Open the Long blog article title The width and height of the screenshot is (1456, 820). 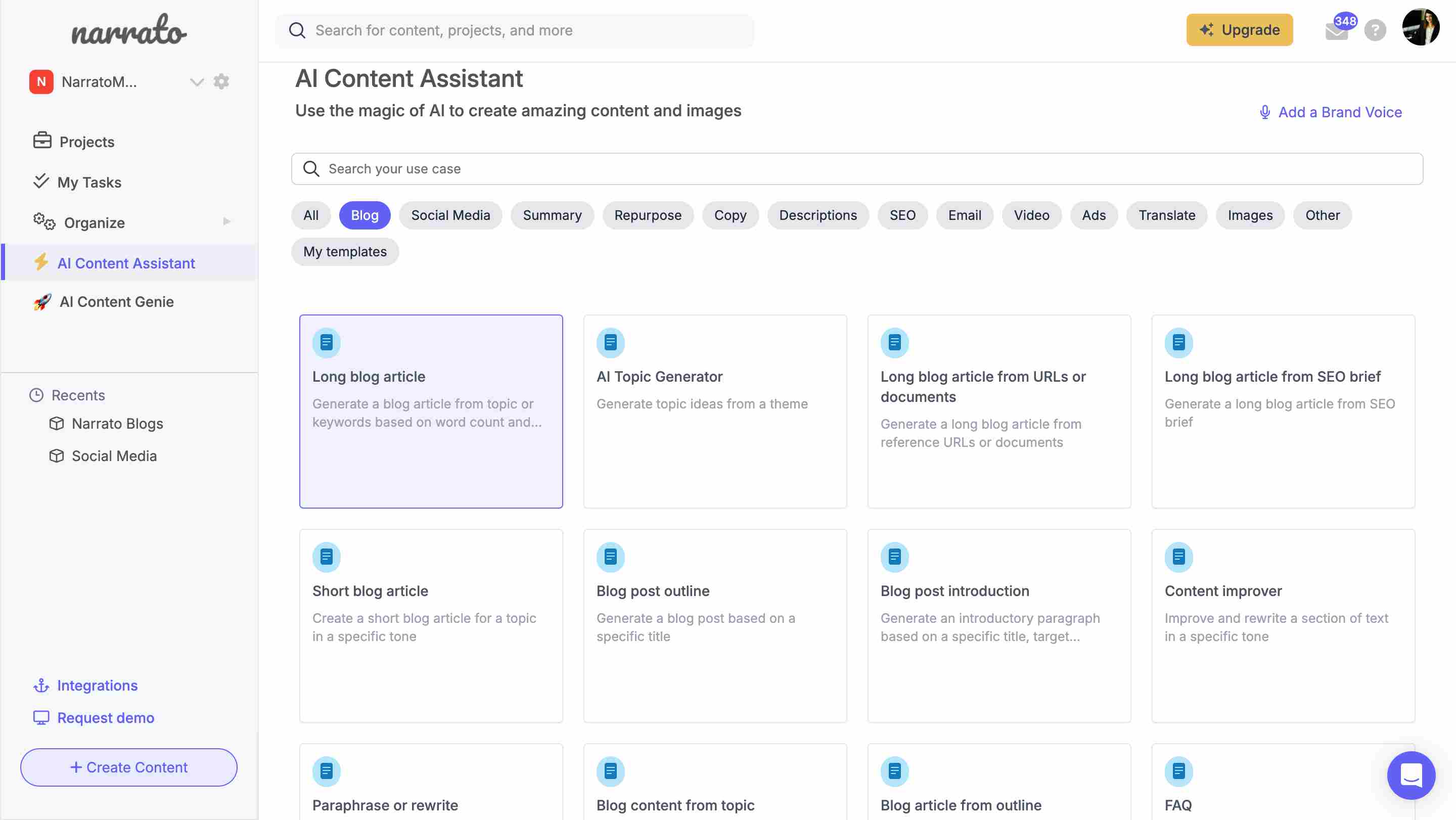(369, 376)
